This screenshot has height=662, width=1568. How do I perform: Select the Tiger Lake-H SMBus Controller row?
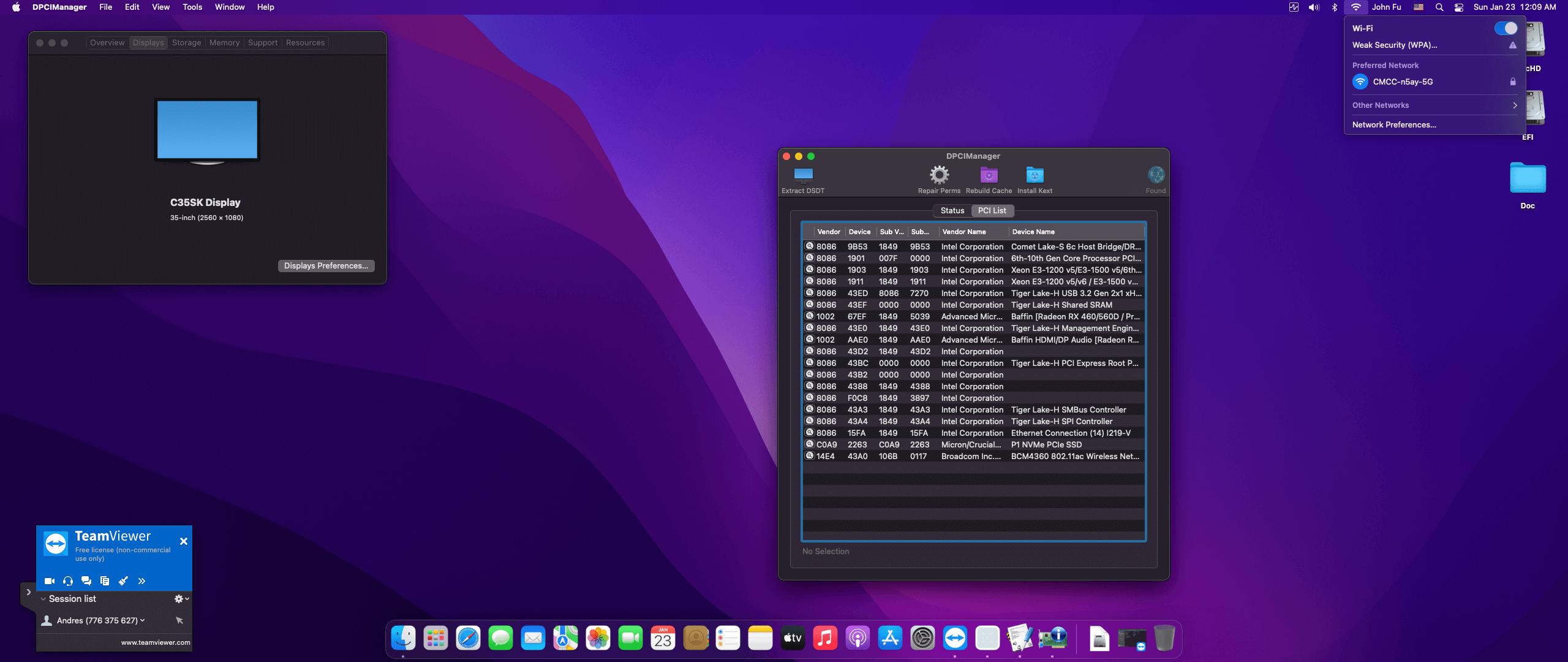click(974, 409)
